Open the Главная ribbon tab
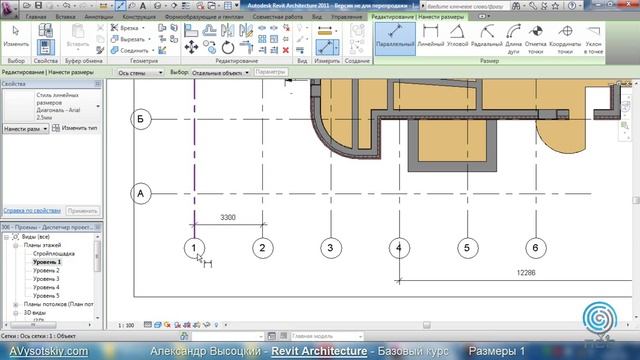The width and height of the screenshot is (640, 360). click(x=36, y=17)
